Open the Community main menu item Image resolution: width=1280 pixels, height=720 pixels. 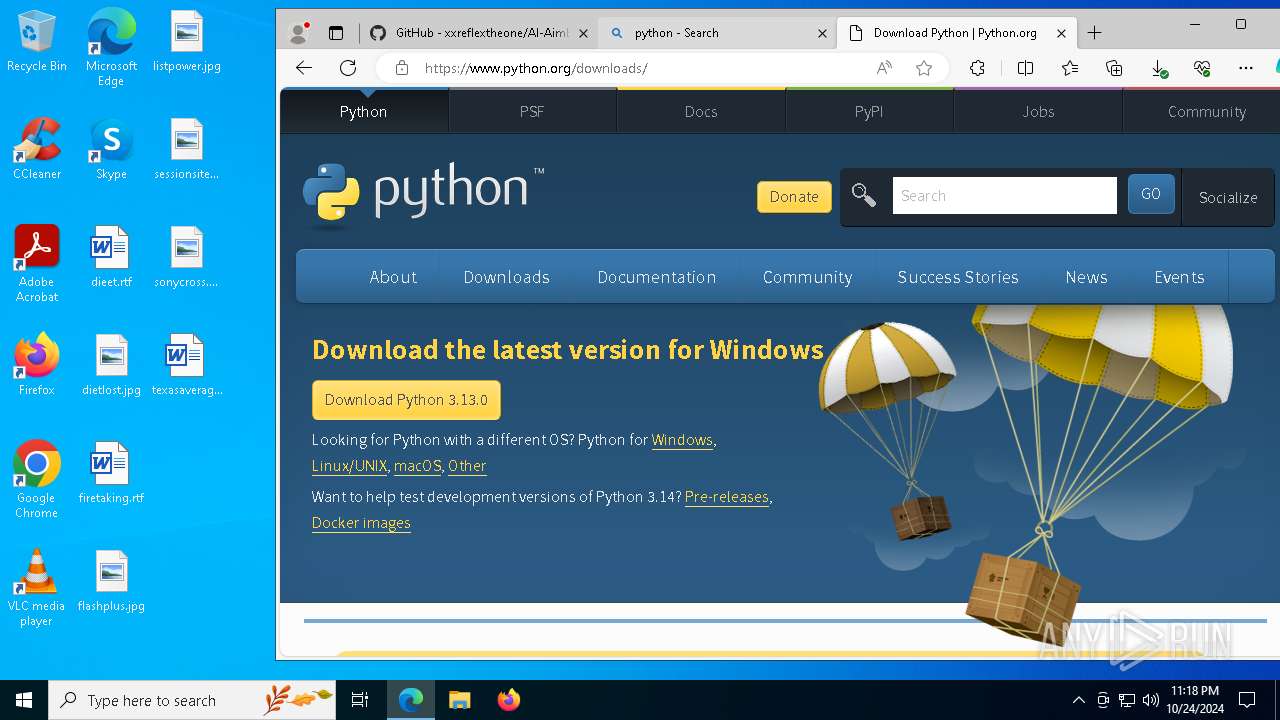tap(807, 277)
